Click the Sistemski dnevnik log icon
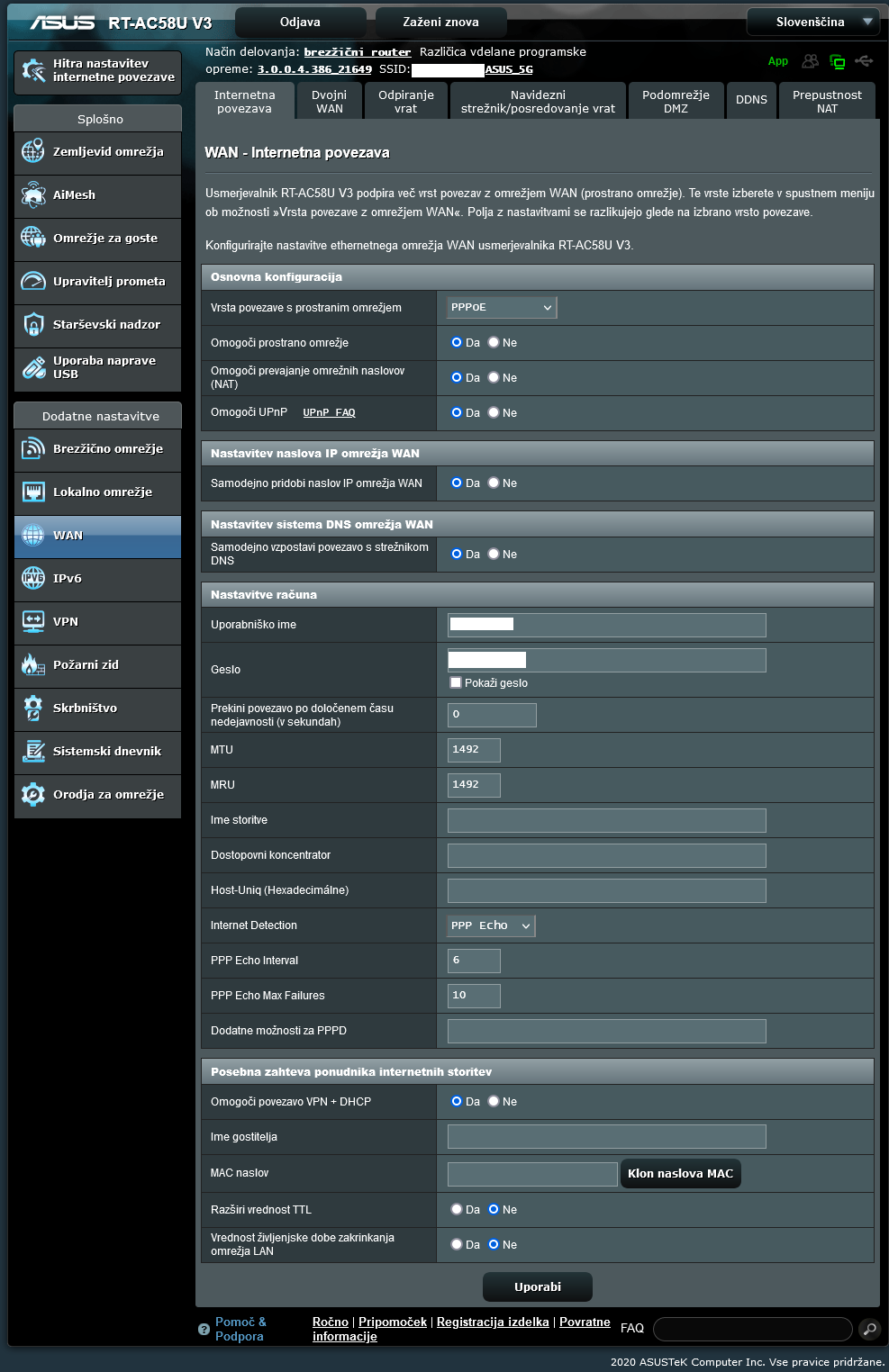 [33, 751]
